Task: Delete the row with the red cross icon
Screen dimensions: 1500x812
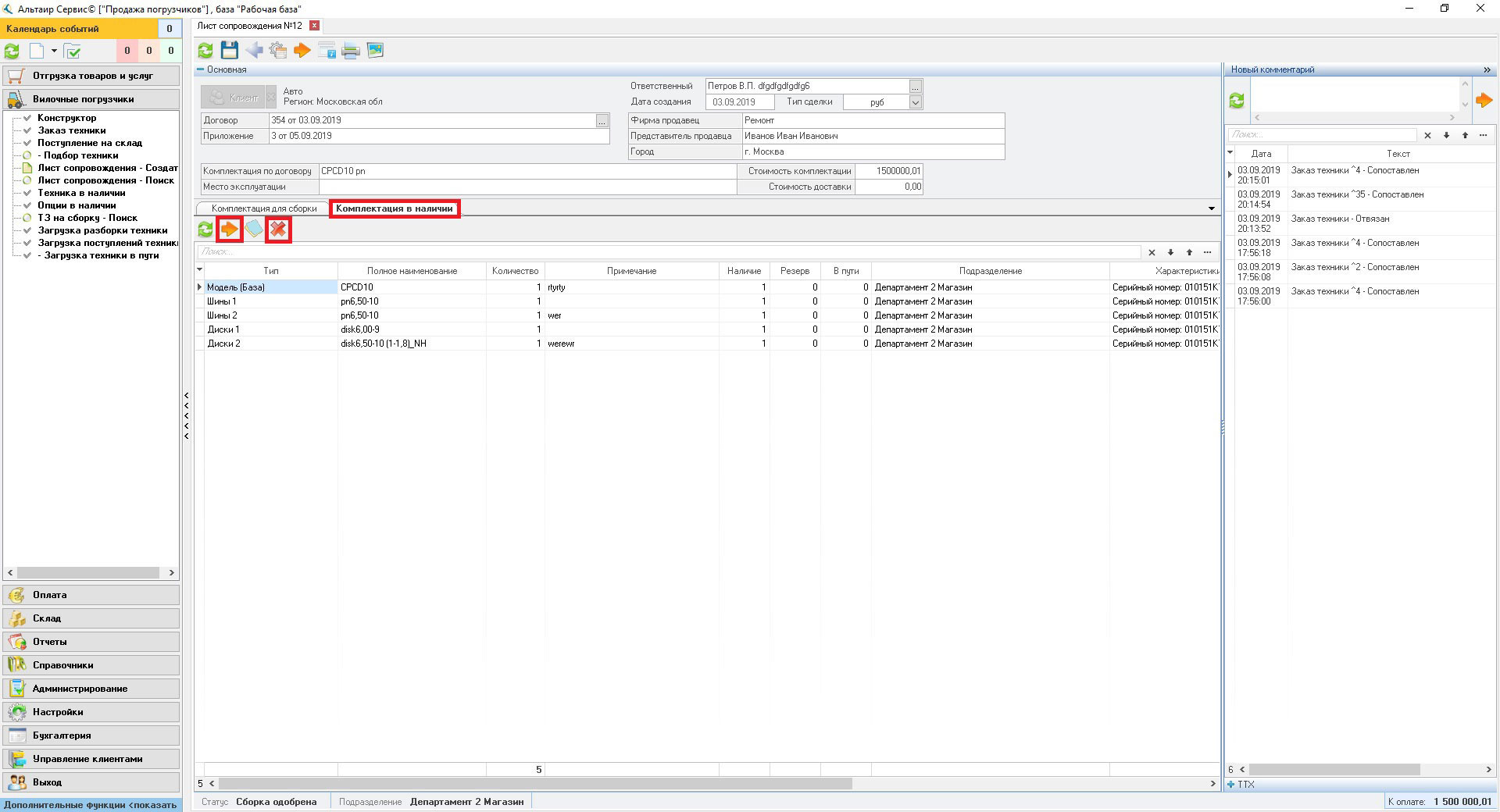Action: click(278, 230)
